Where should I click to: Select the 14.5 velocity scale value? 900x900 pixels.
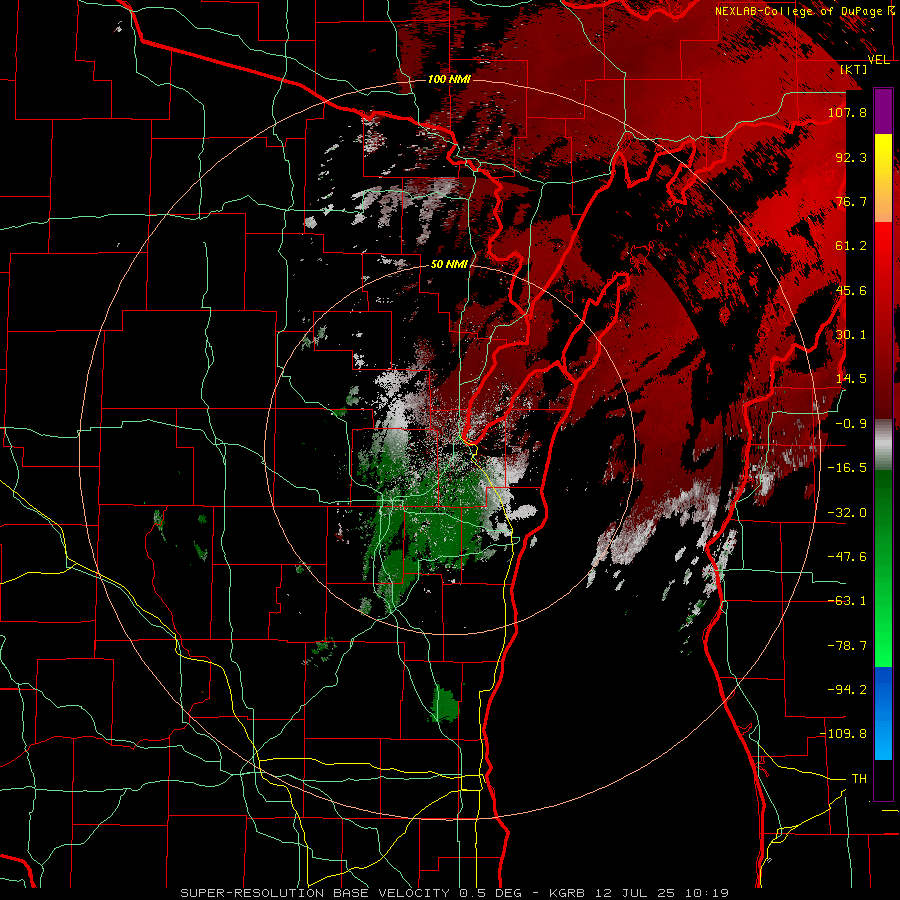pos(851,379)
